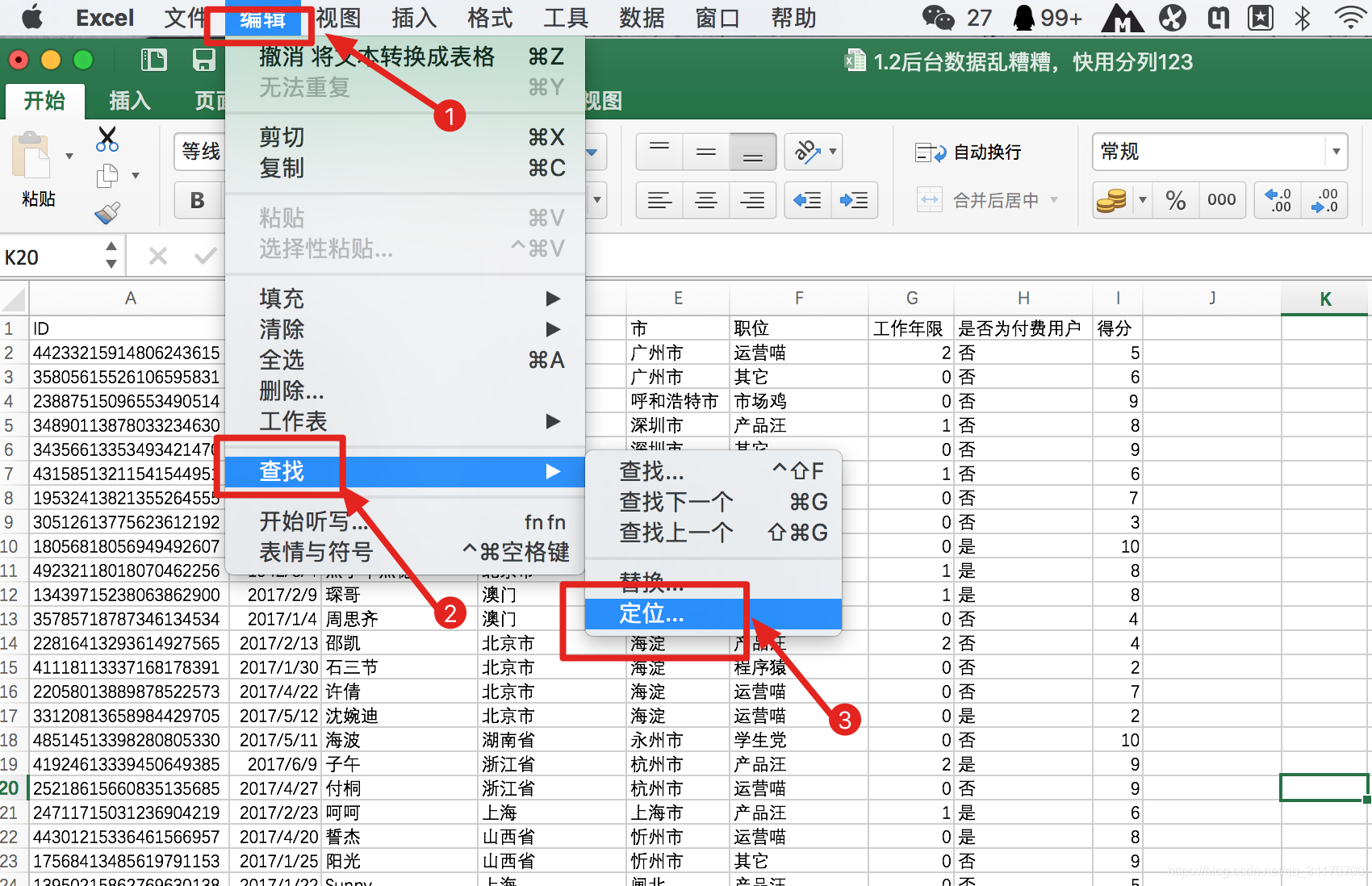Apply percent style

pyautogui.click(x=1176, y=200)
